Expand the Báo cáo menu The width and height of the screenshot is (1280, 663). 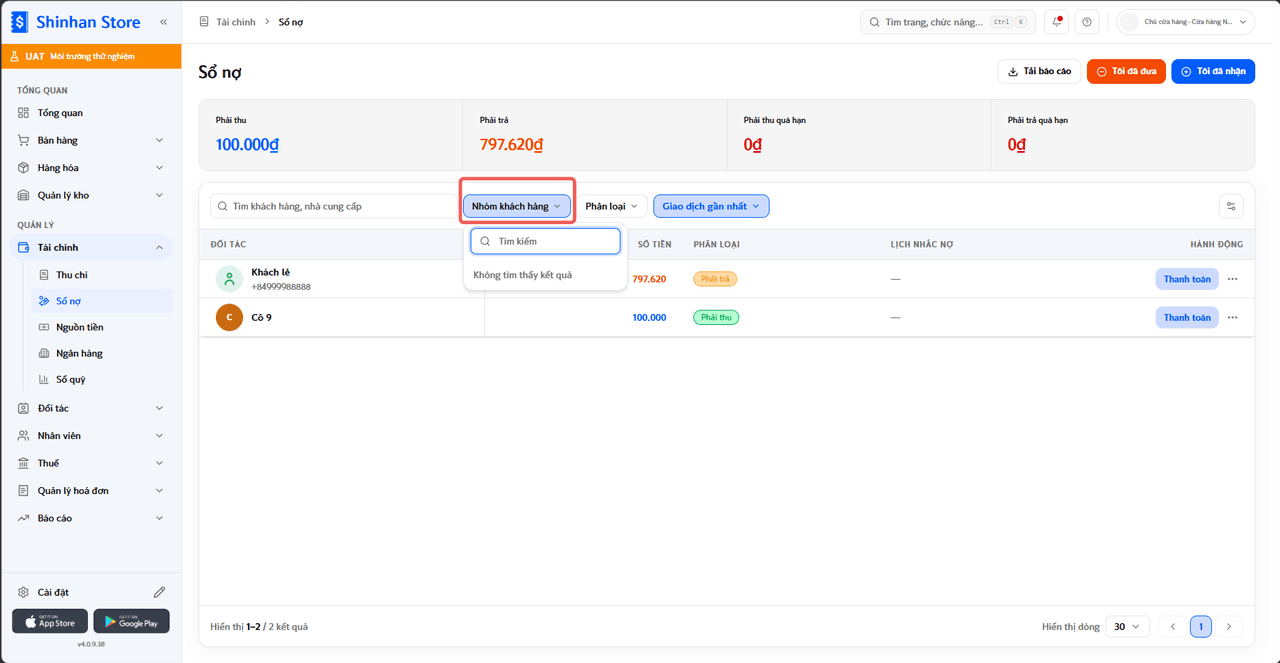pos(91,518)
